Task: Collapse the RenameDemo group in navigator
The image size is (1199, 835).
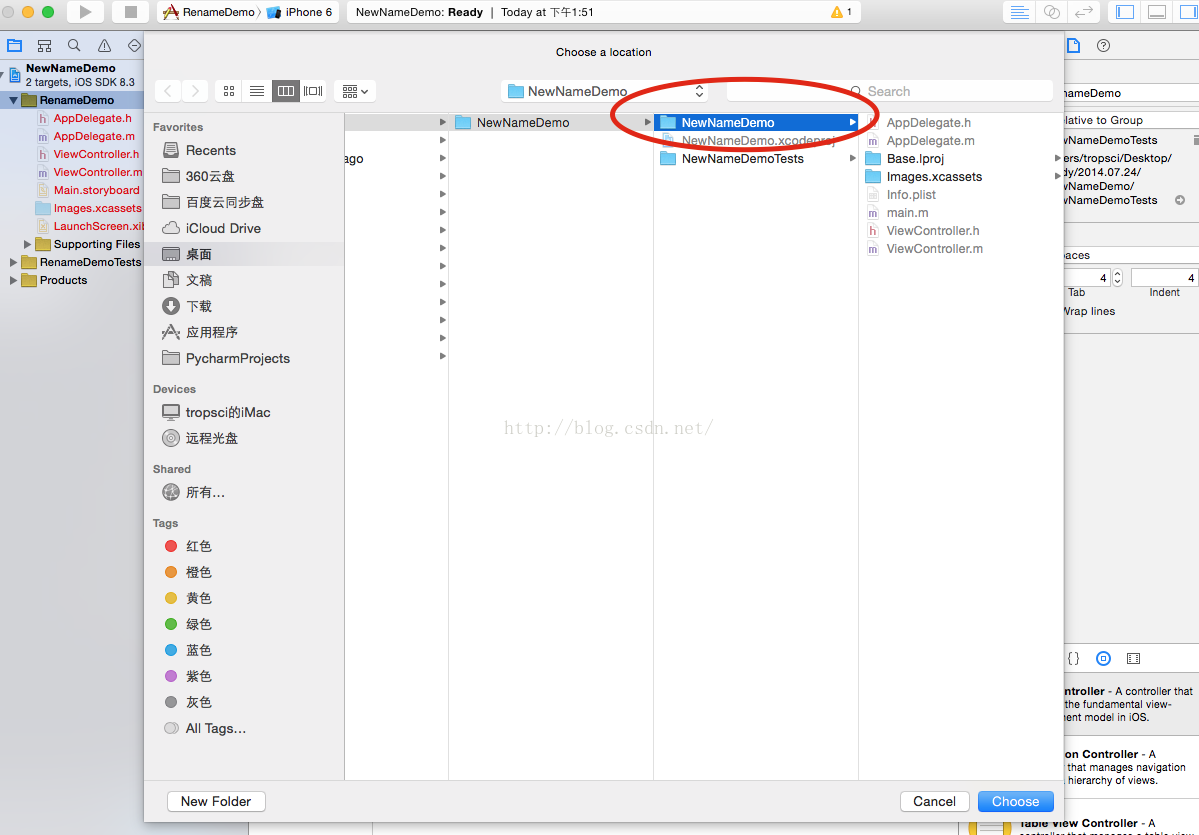Action: [x=14, y=100]
